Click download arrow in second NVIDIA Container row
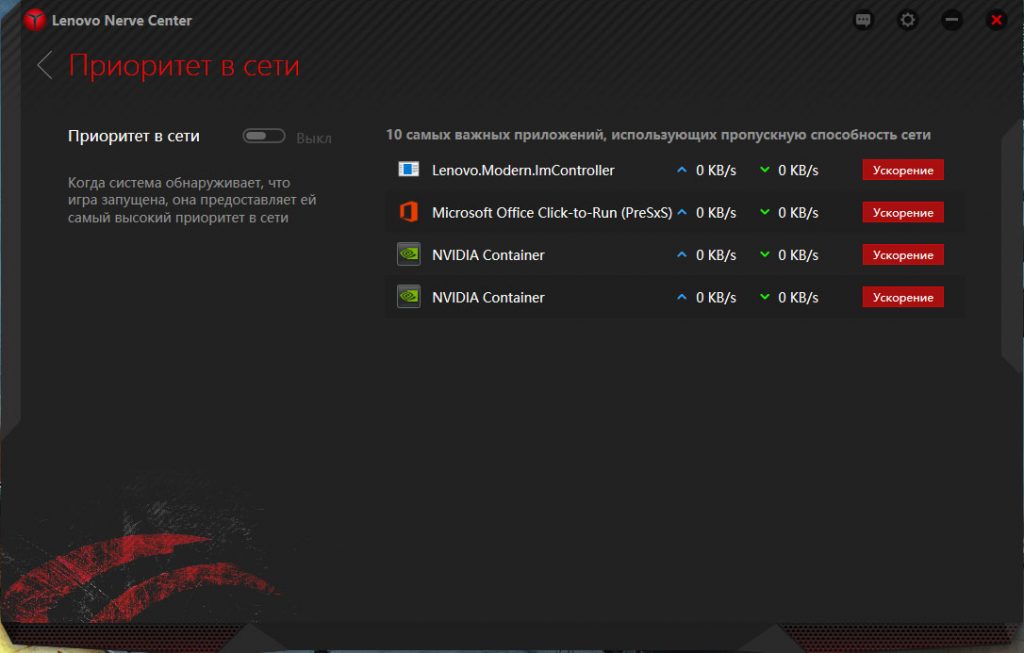This screenshot has width=1024, height=653. [765, 297]
